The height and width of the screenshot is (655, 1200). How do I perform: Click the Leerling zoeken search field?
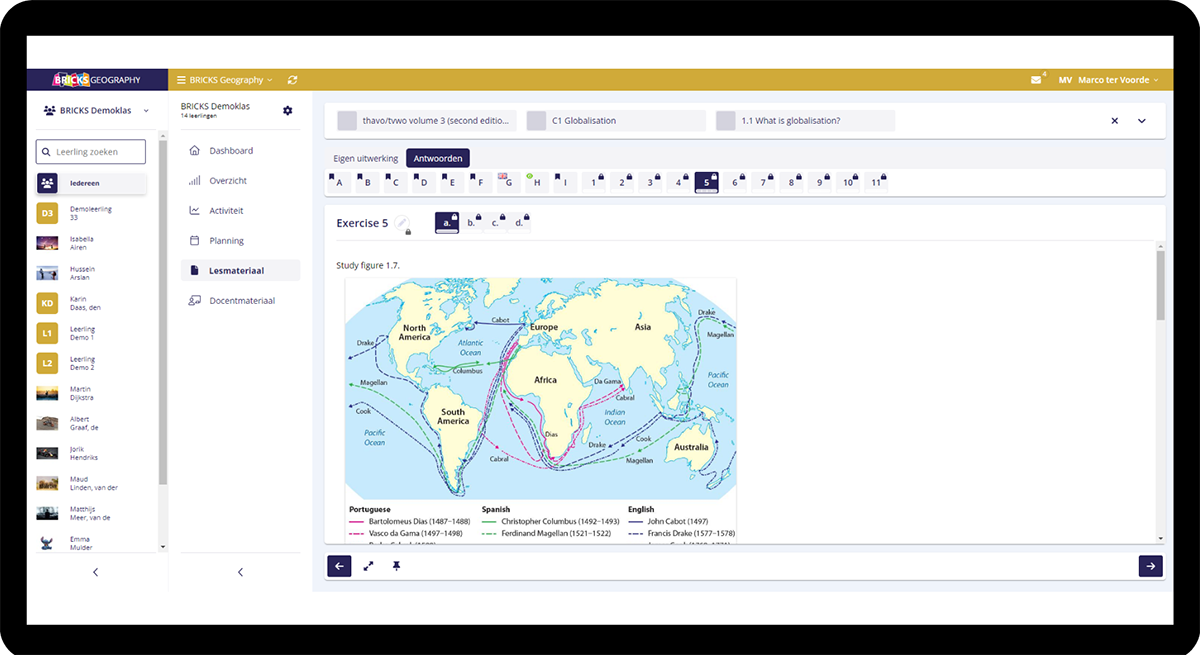click(x=91, y=152)
